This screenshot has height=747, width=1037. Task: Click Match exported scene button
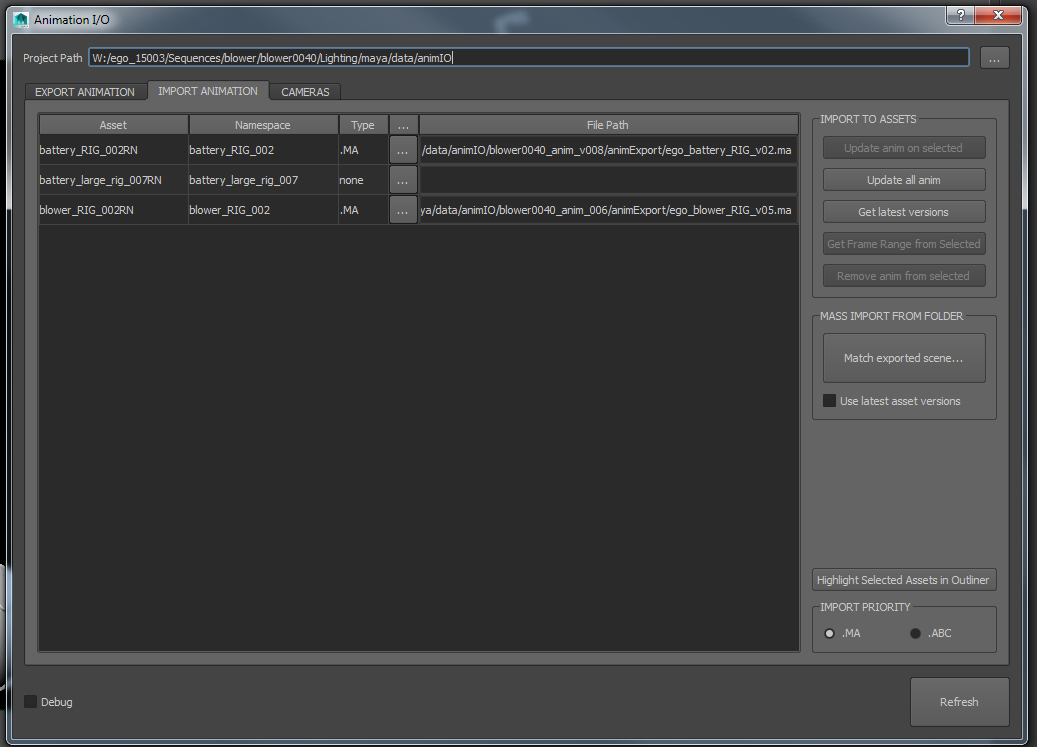click(904, 358)
